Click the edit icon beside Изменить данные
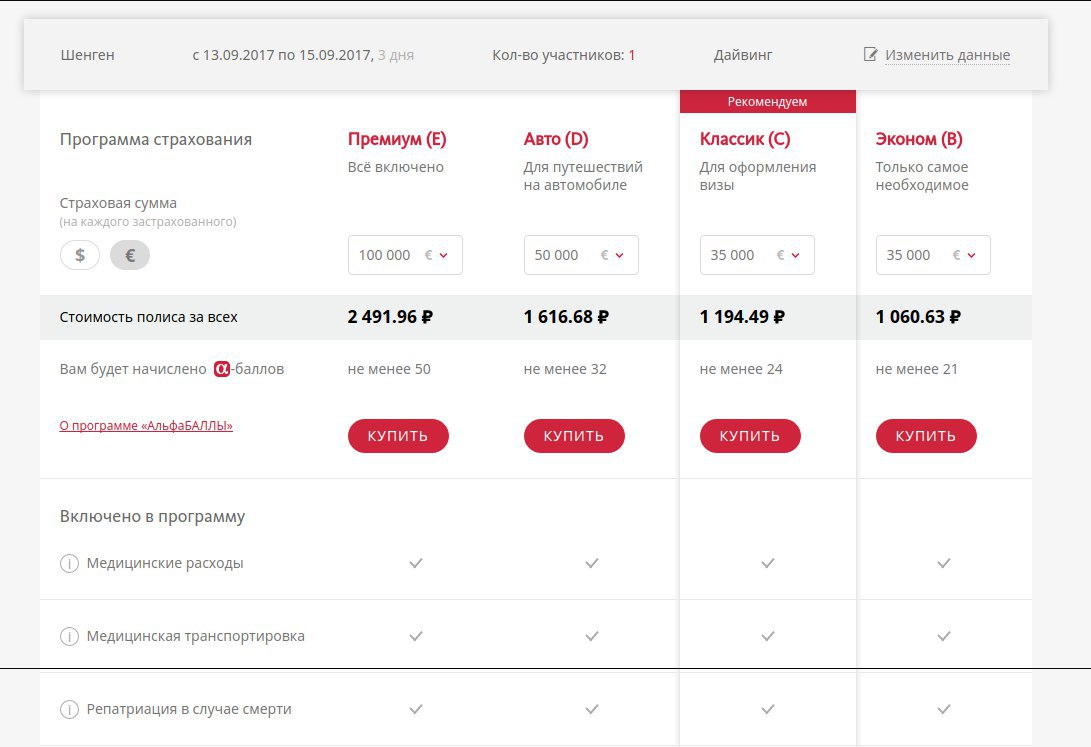 point(870,55)
